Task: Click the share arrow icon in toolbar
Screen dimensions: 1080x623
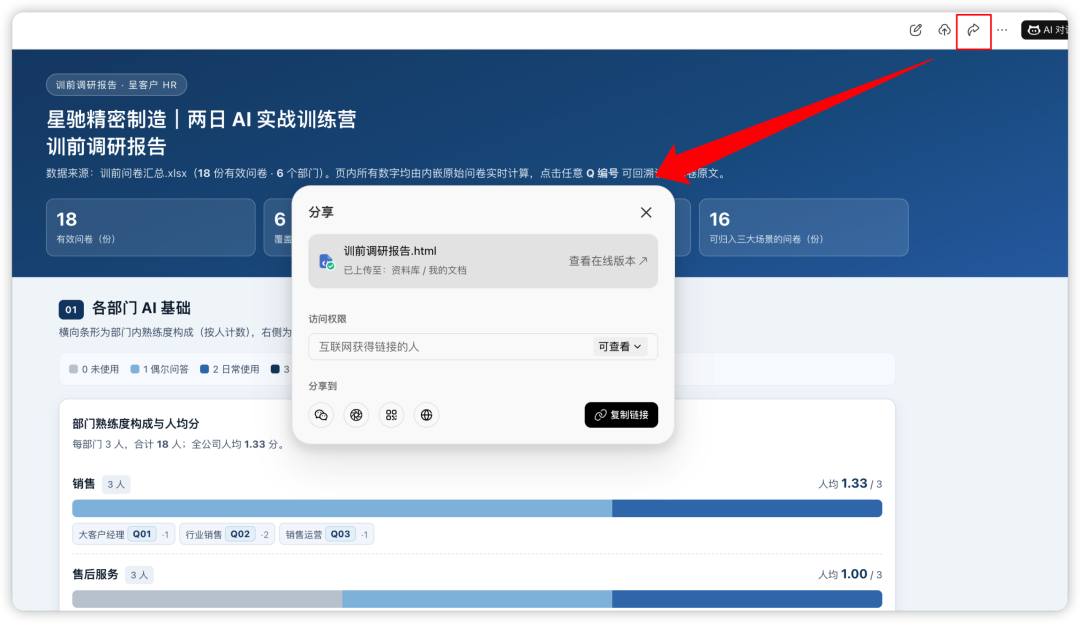Action: (x=973, y=30)
